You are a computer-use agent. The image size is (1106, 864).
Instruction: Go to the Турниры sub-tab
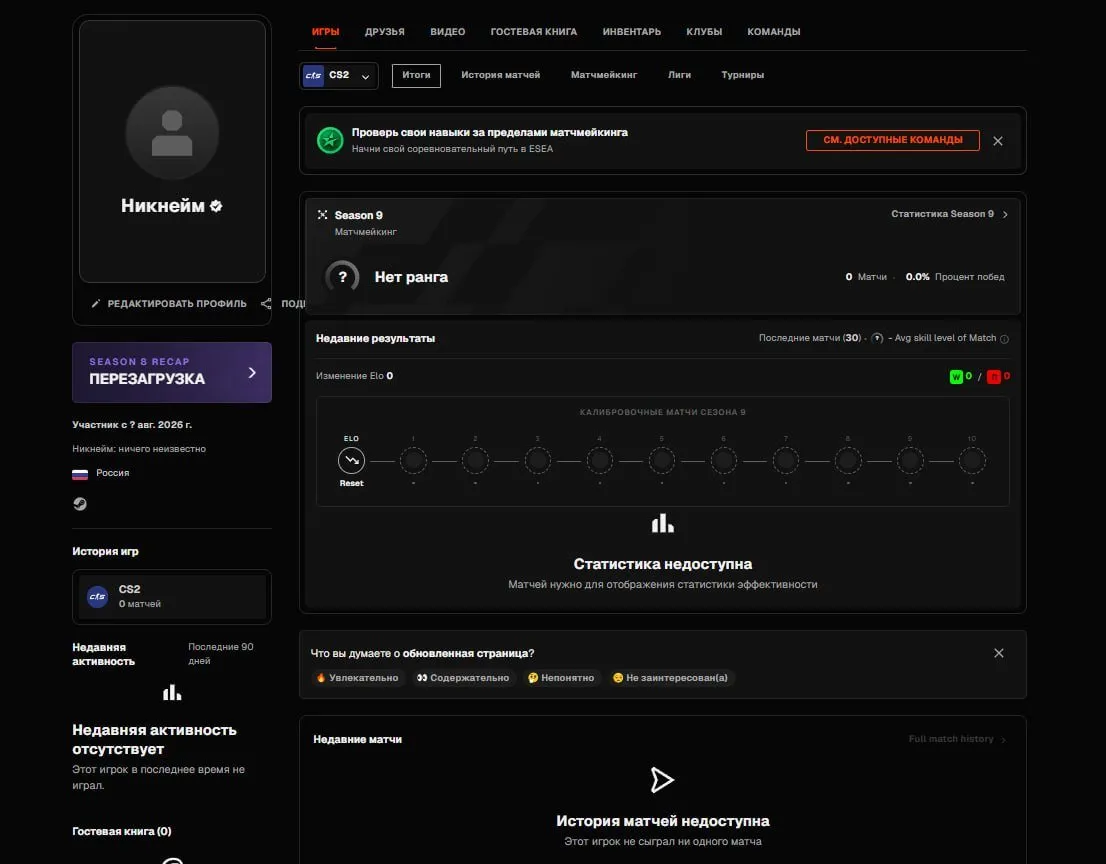click(x=742, y=75)
